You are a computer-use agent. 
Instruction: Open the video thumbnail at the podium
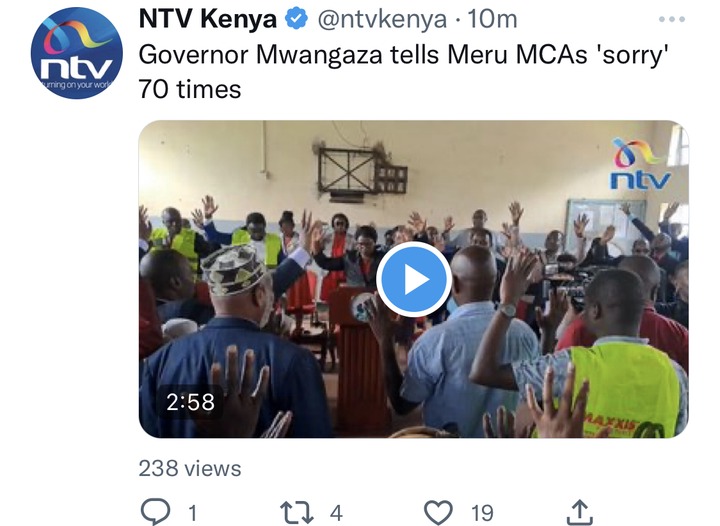tap(414, 279)
